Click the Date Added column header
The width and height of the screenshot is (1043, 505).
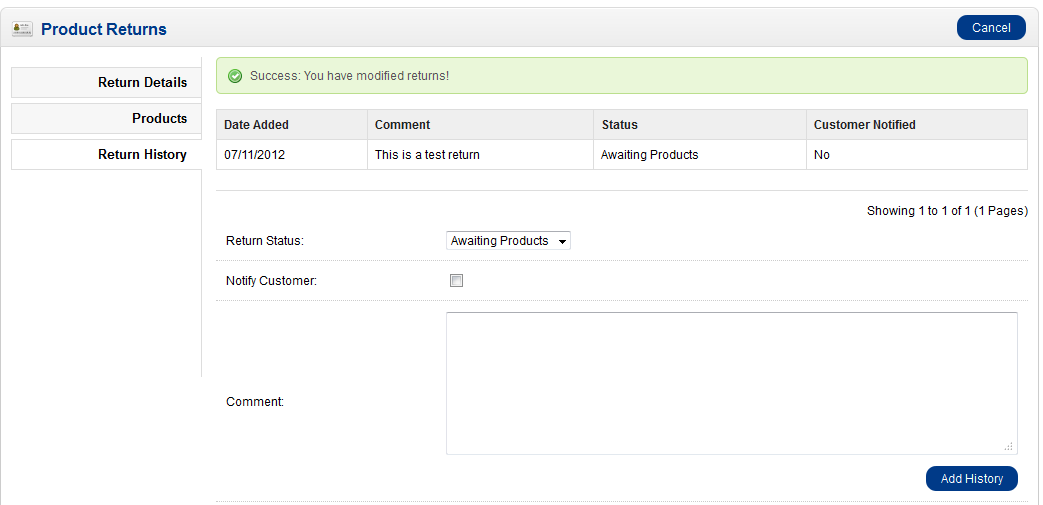(256, 125)
